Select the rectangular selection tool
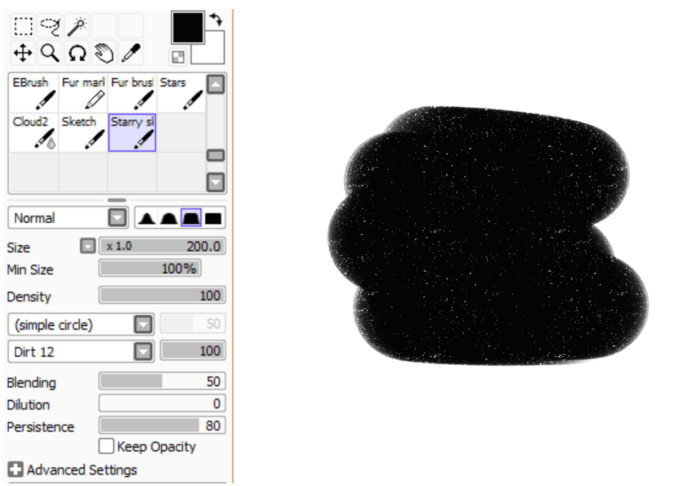Image resolution: width=700 pixels, height=486 pixels. coord(23,26)
